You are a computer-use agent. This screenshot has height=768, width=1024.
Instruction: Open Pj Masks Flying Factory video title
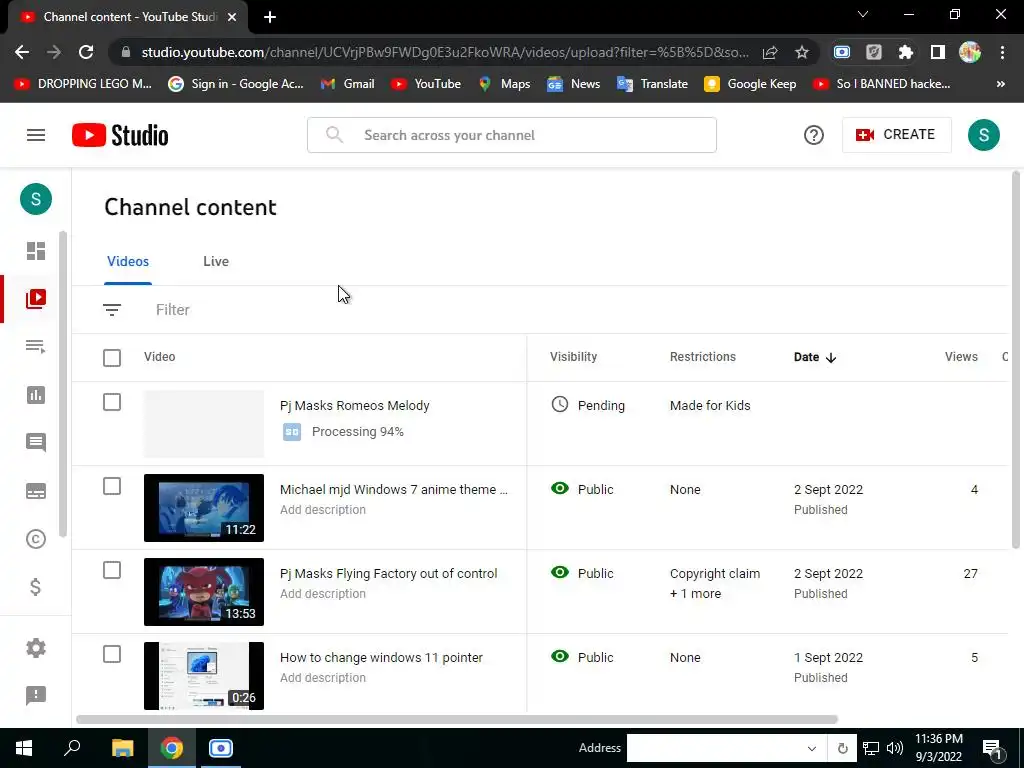[x=389, y=573]
